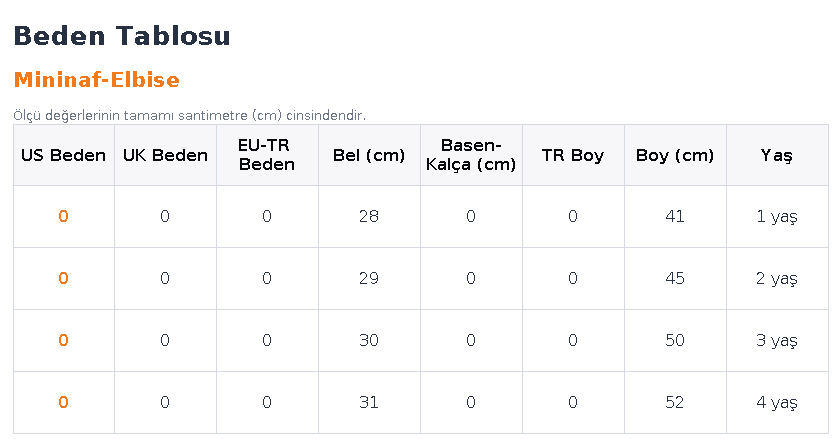Screen dimensions: 839x439
Task: Select the Bel value 30 cell
Action: (369, 340)
